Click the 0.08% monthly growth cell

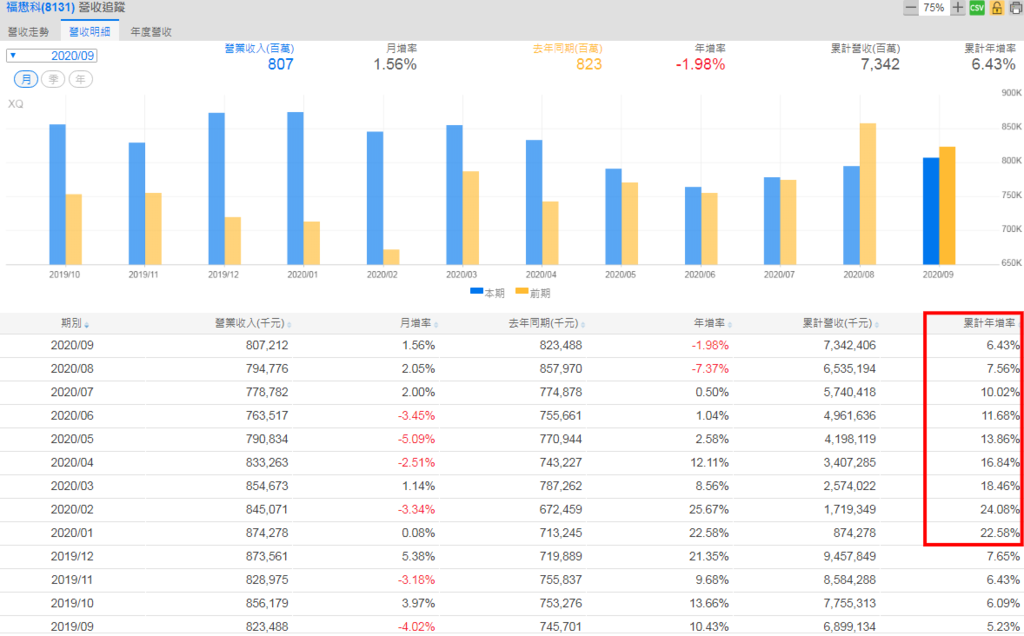[419, 533]
